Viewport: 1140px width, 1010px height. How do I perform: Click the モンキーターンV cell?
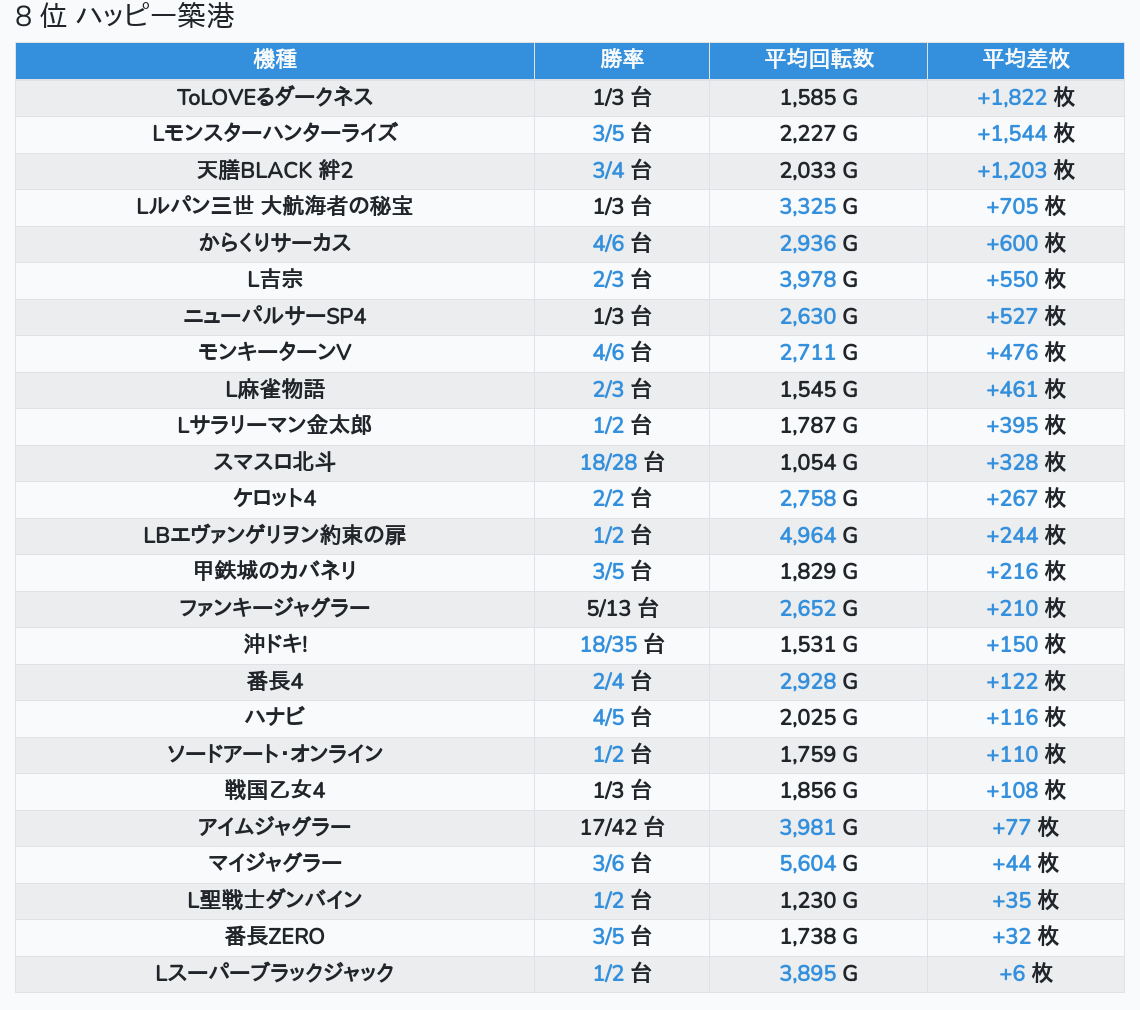tap(275, 353)
